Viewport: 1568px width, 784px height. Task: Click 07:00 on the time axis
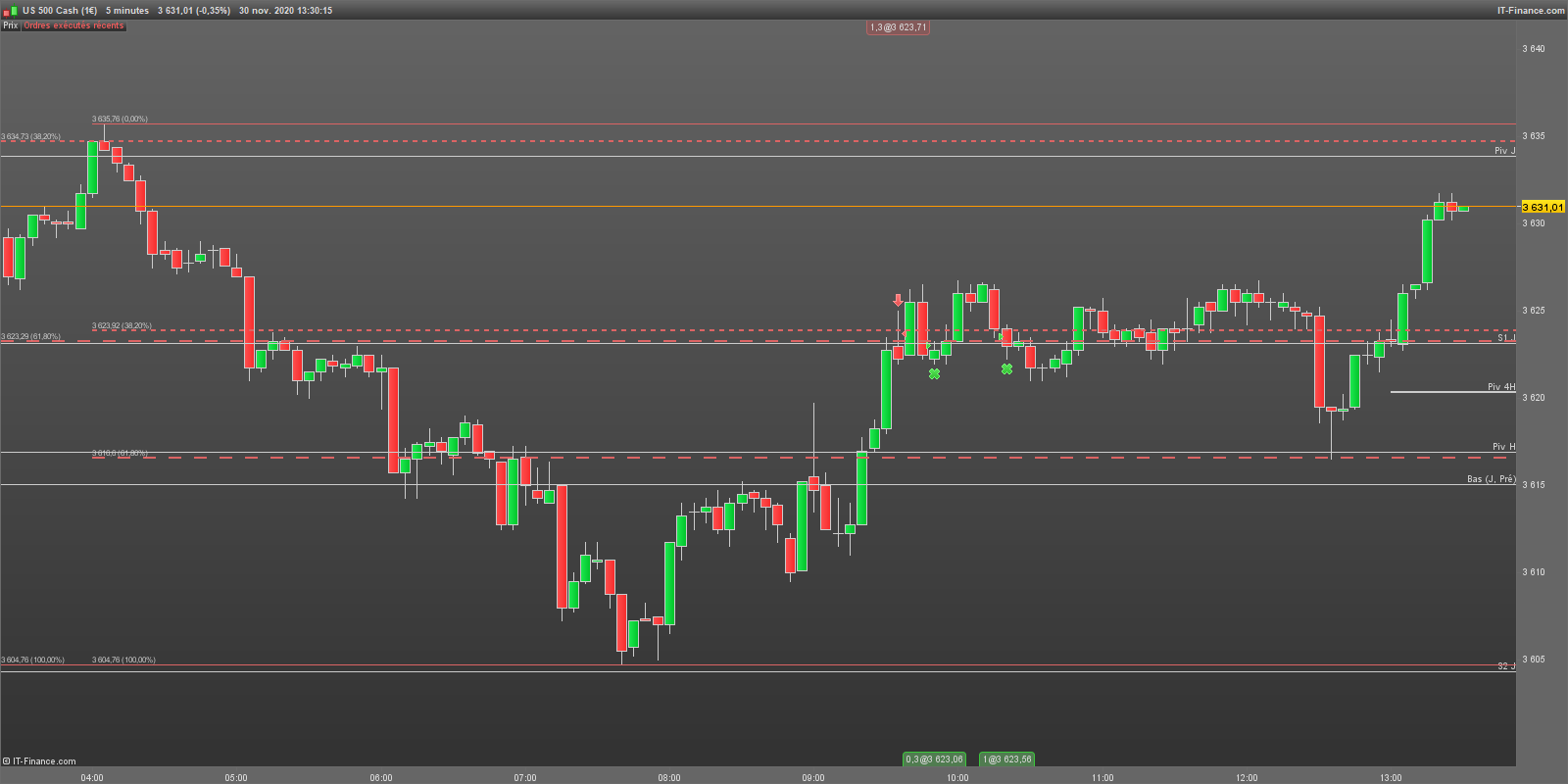click(x=525, y=778)
